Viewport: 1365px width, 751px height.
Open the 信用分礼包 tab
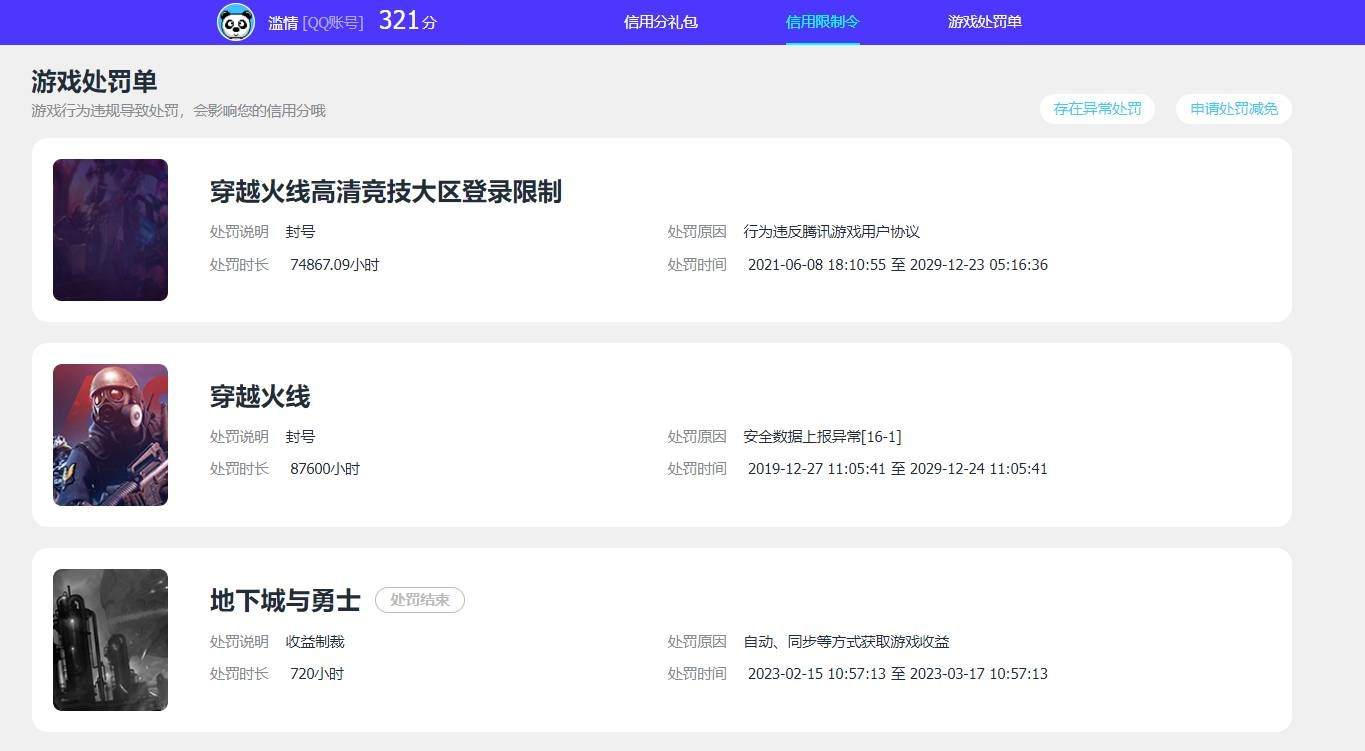[x=660, y=22]
